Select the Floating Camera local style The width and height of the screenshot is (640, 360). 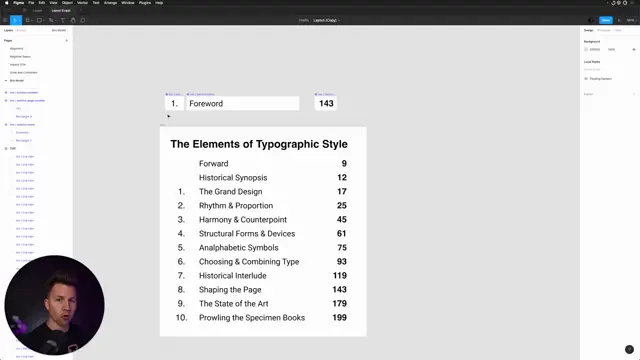[600, 78]
